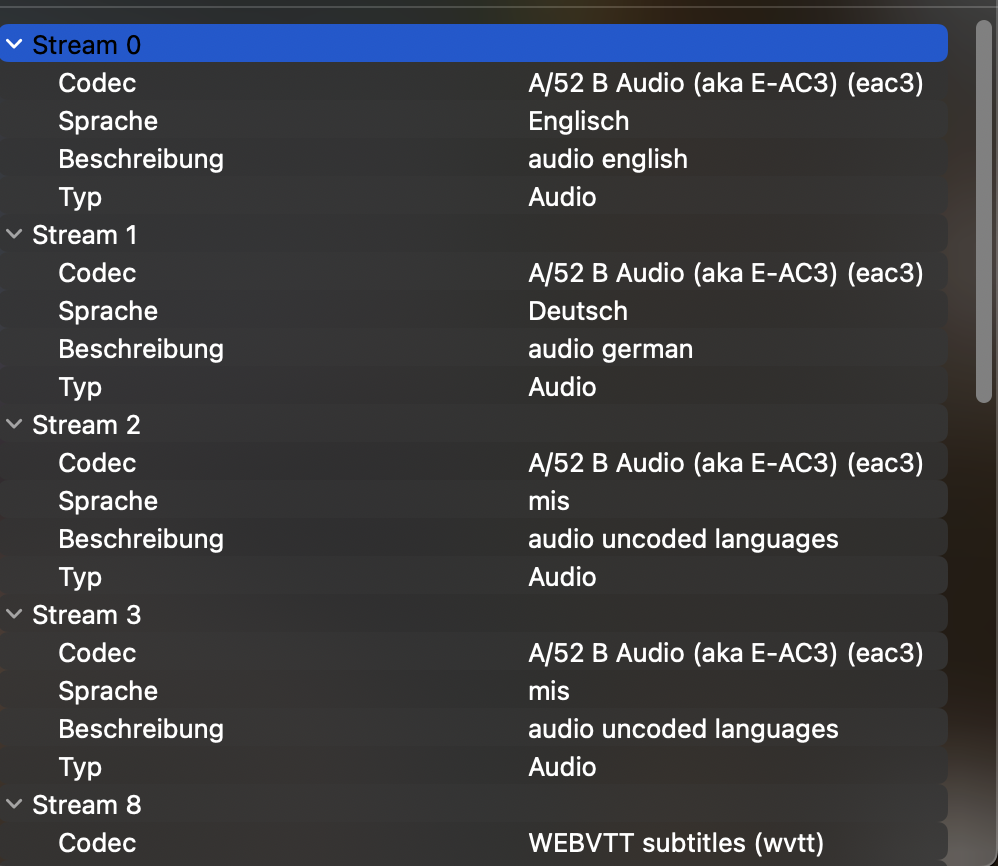998x866 pixels.
Task: Click the Englisch language value
Action: (x=578, y=121)
